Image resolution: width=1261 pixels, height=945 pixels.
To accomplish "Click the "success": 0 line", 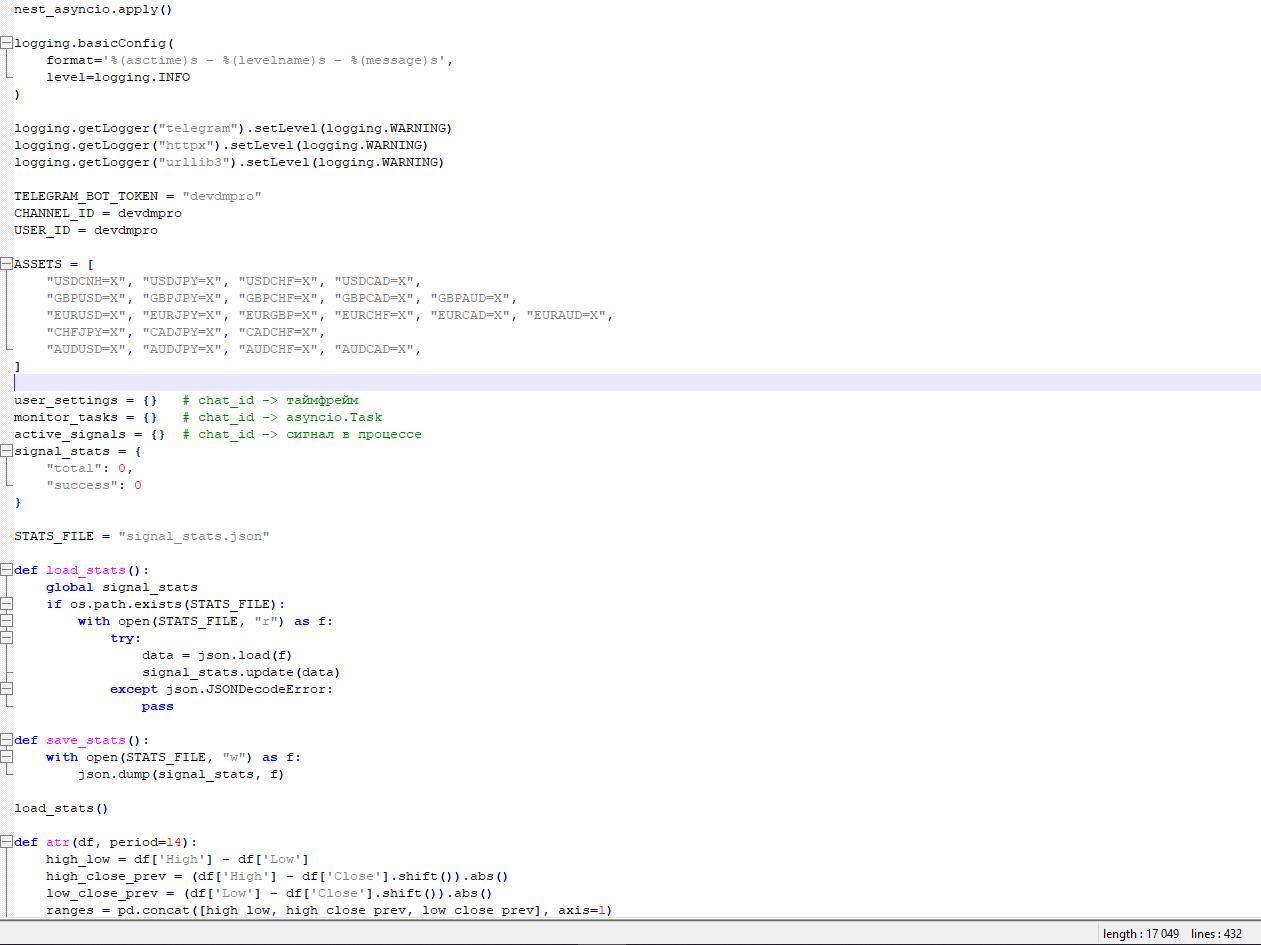I will tap(94, 485).
